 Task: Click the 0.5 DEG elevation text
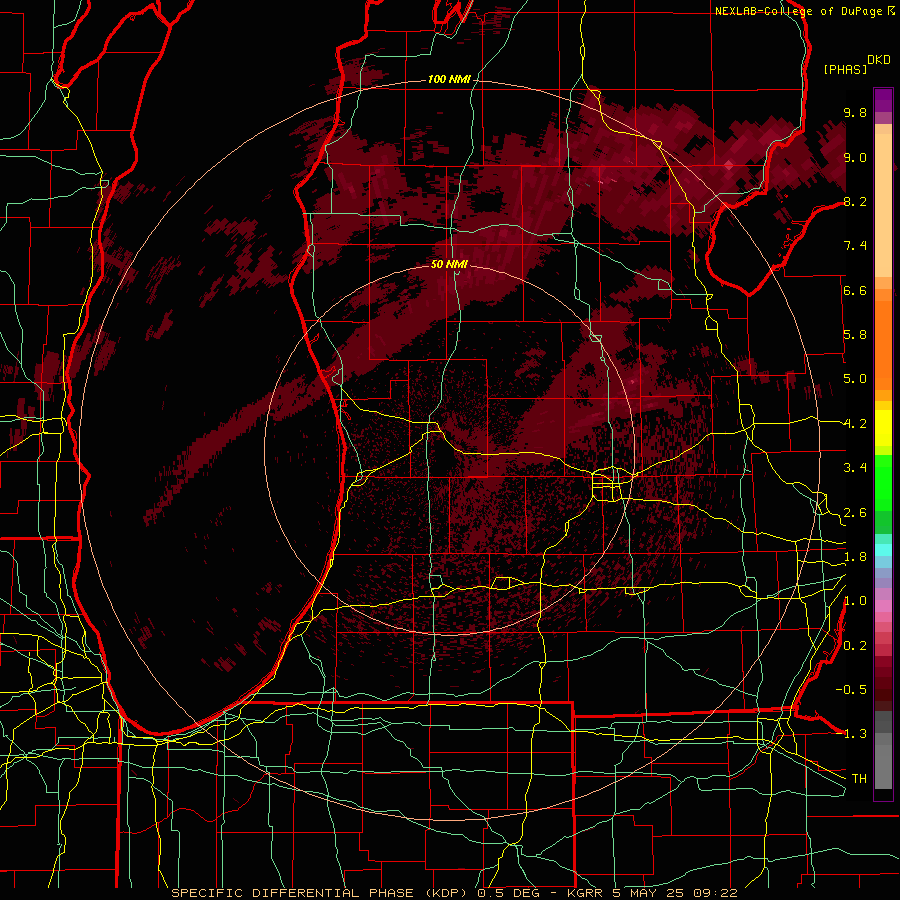tap(511, 893)
